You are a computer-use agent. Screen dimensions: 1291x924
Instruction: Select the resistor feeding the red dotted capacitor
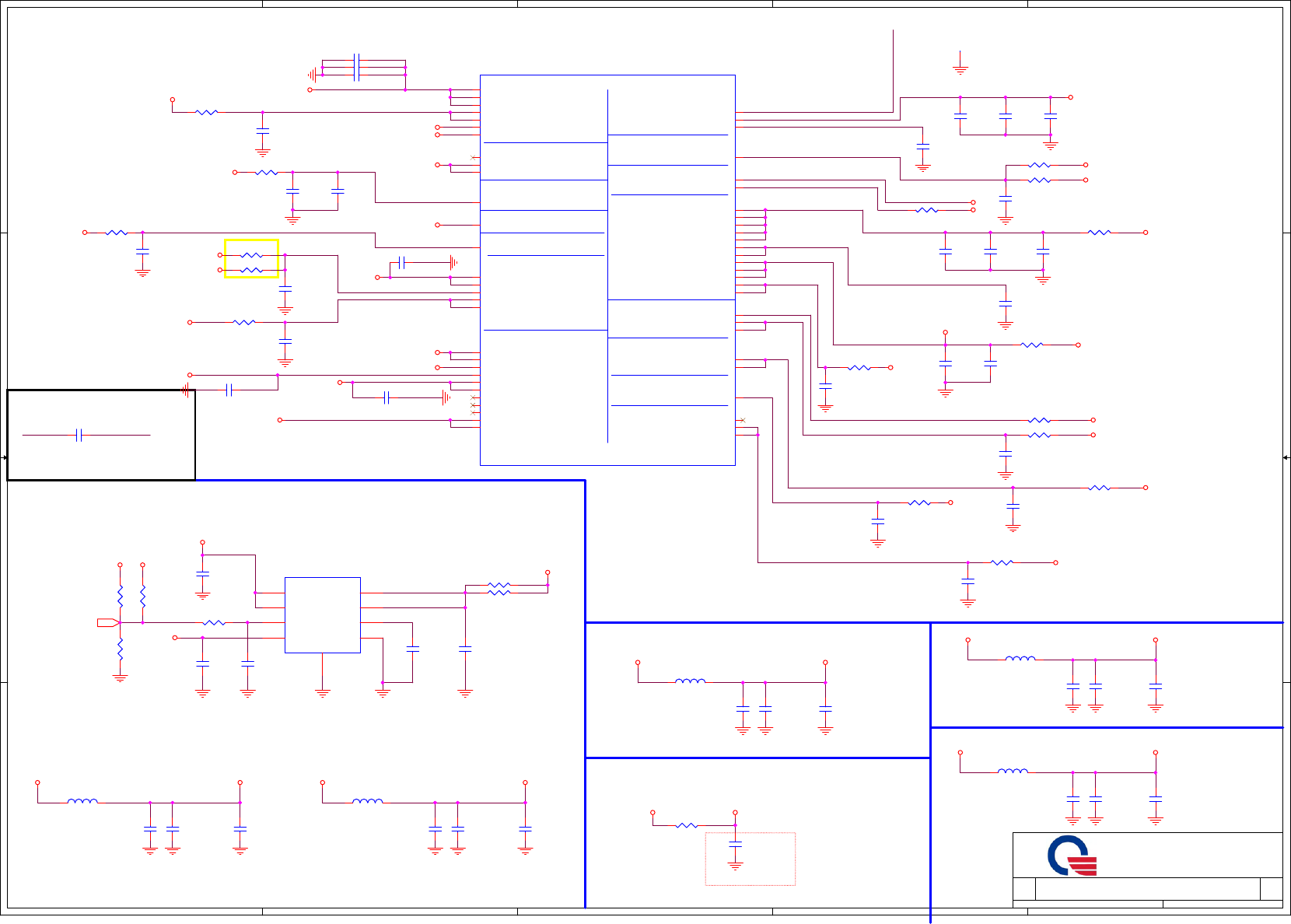[x=687, y=825]
